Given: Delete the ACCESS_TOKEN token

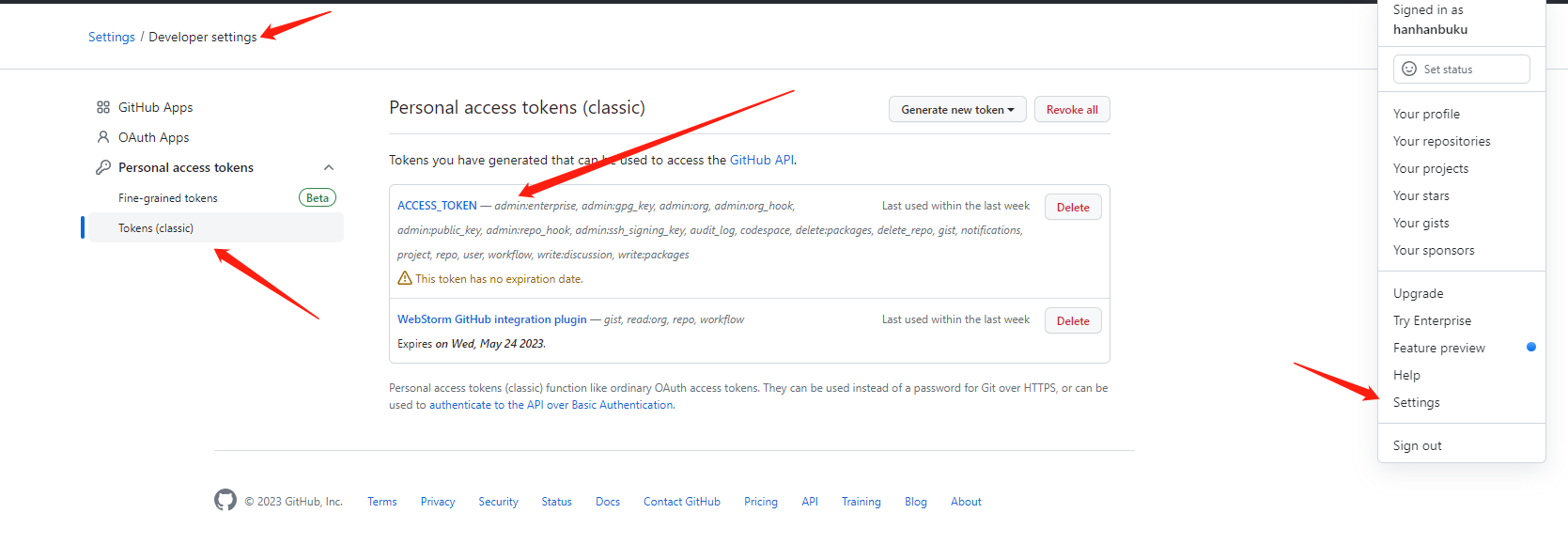Looking at the screenshot, I should [1073, 207].
